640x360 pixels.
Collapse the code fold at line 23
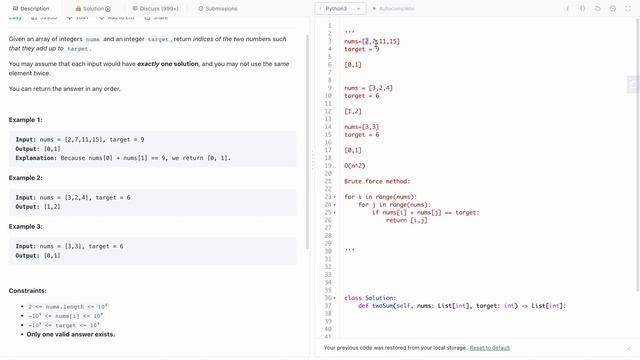335,197
